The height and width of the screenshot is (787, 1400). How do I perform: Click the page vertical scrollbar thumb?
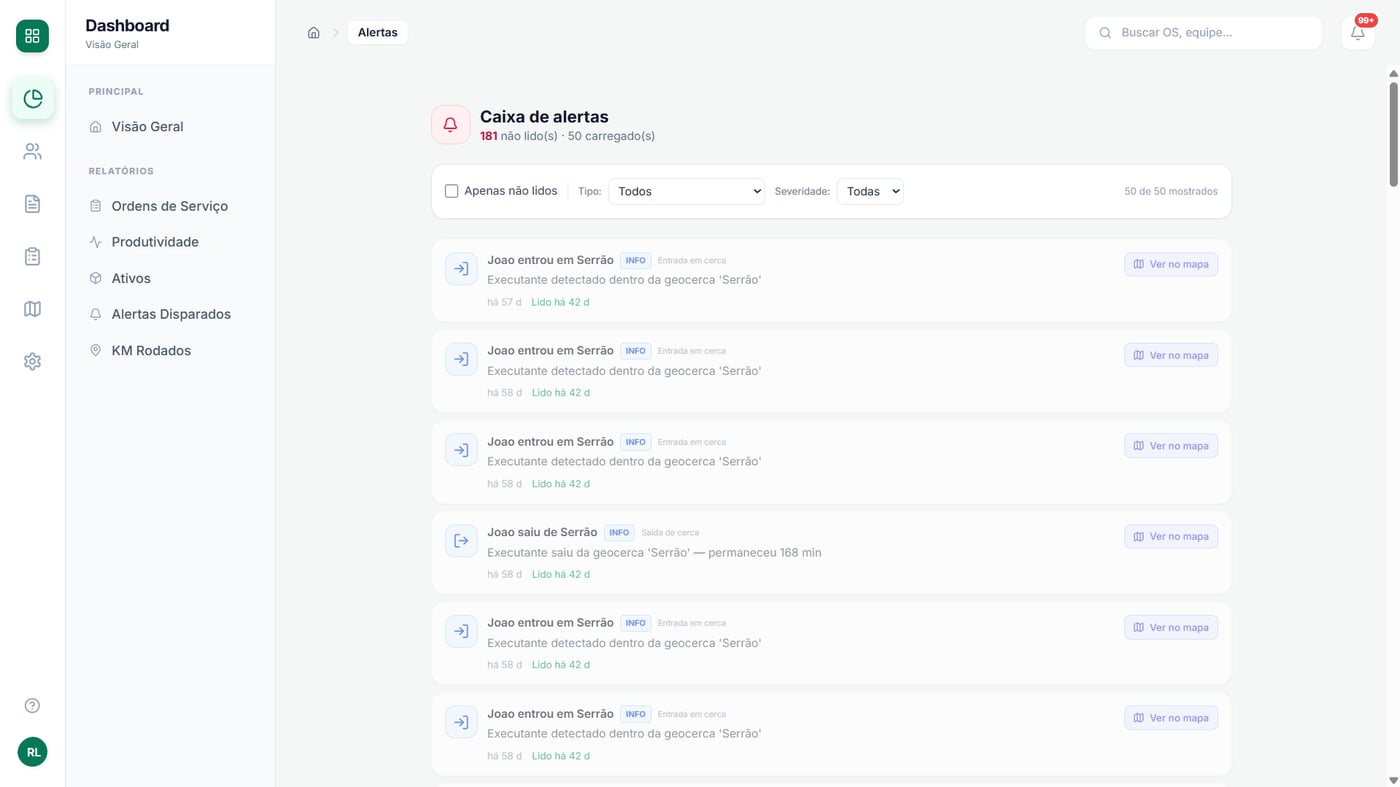click(x=1393, y=134)
